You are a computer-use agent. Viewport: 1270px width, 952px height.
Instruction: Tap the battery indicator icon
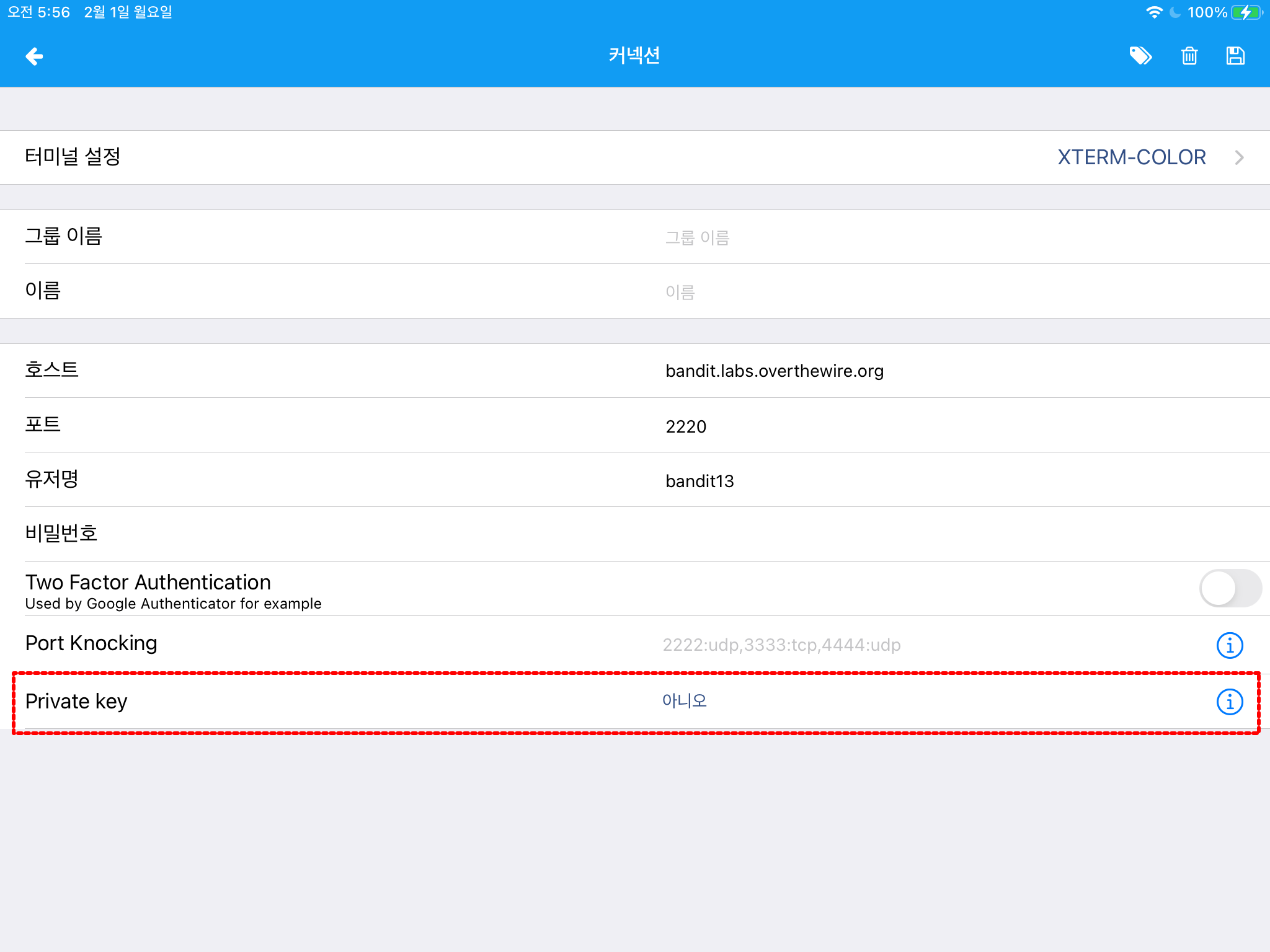tap(1246, 12)
